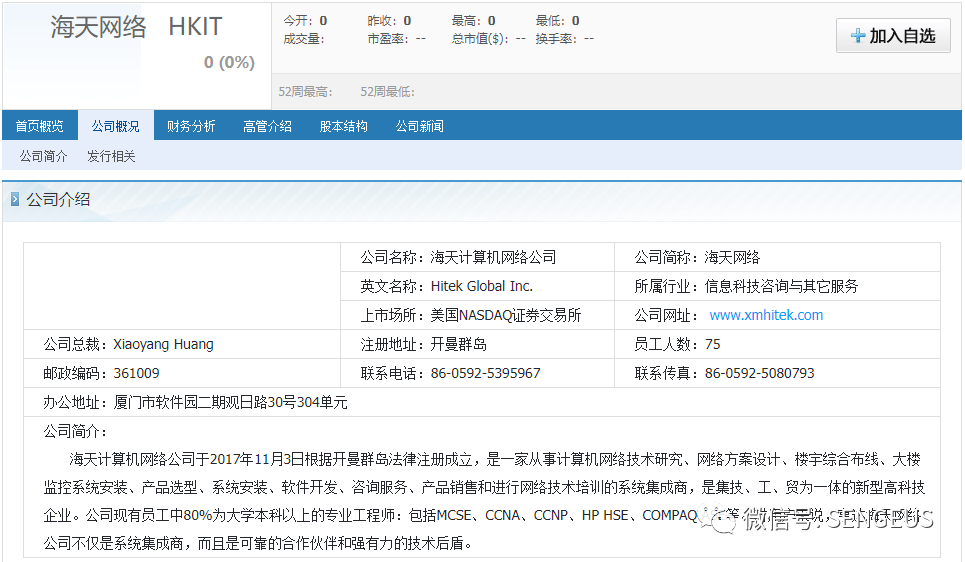Click the 总市值($) field

coord(489,39)
